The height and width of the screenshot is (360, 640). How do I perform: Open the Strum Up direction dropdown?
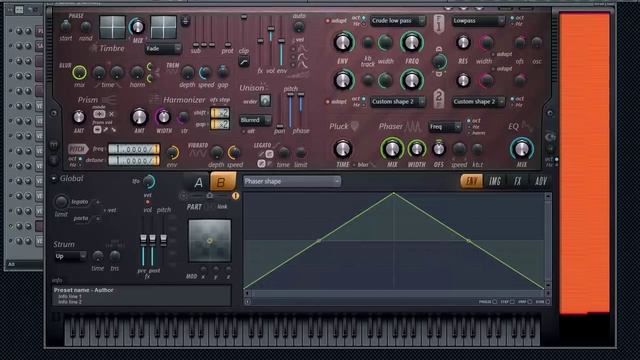70,256
